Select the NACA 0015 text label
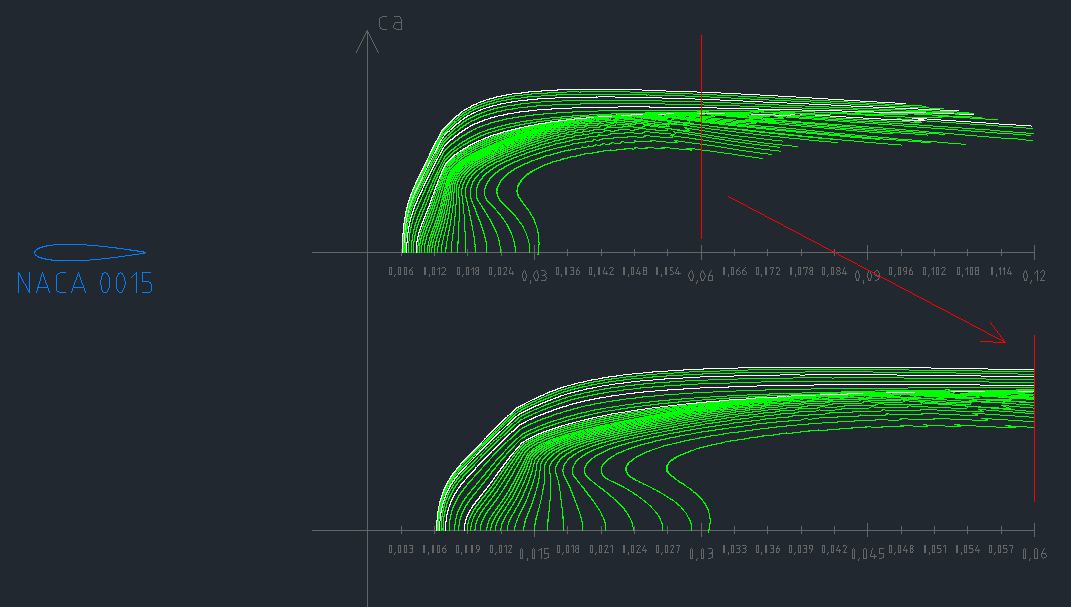This screenshot has width=1071, height=607. 85,284
